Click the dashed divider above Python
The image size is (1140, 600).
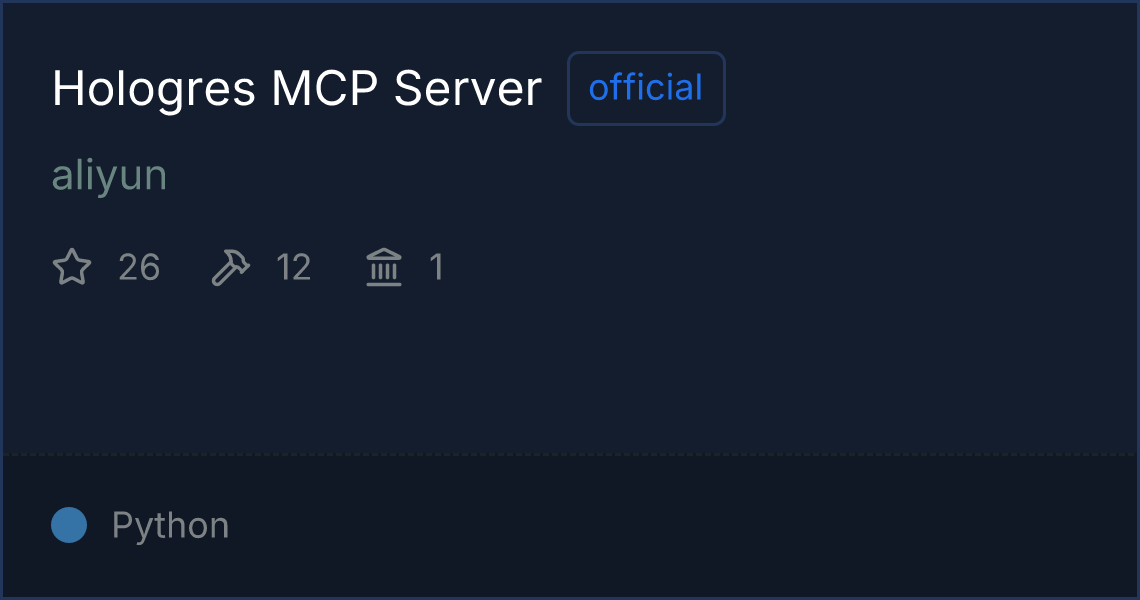pyautogui.click(x=570, y=455)
